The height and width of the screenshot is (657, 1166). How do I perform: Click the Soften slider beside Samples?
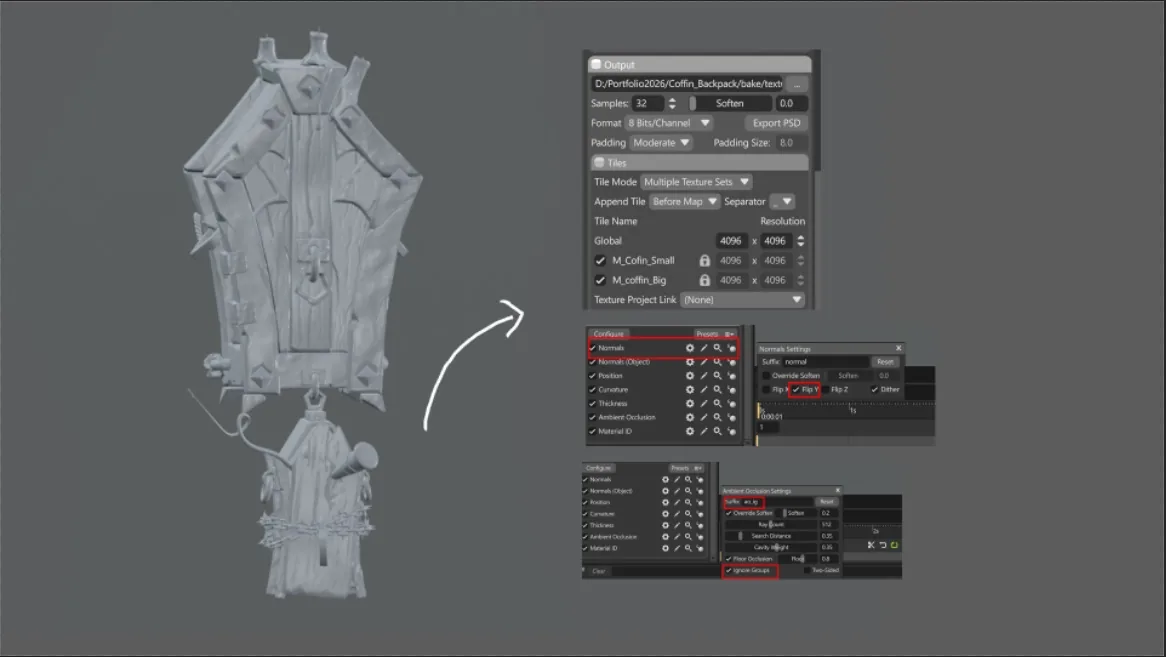pyautogui.click(x=729, y=103)
